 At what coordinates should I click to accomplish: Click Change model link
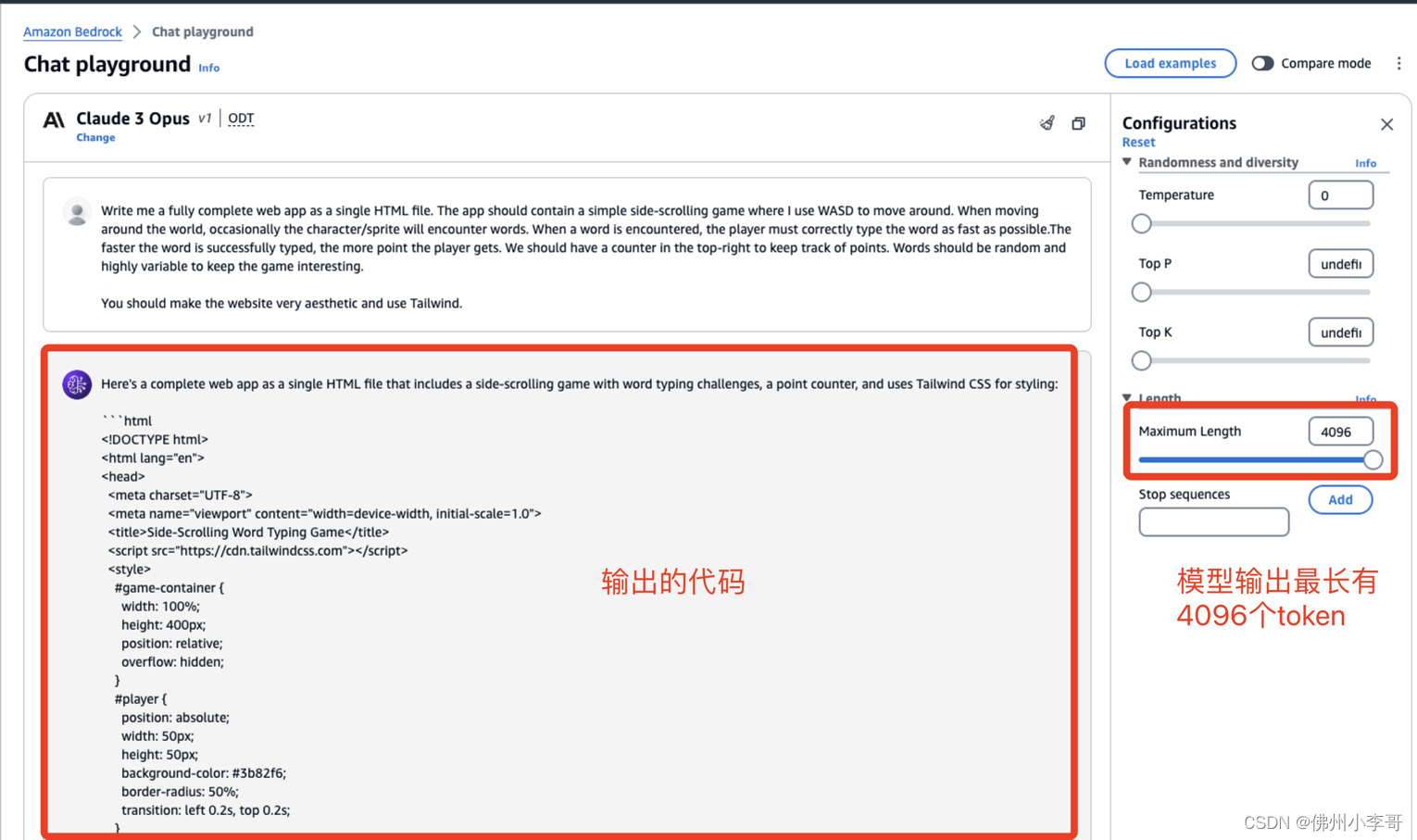[95, 137]
